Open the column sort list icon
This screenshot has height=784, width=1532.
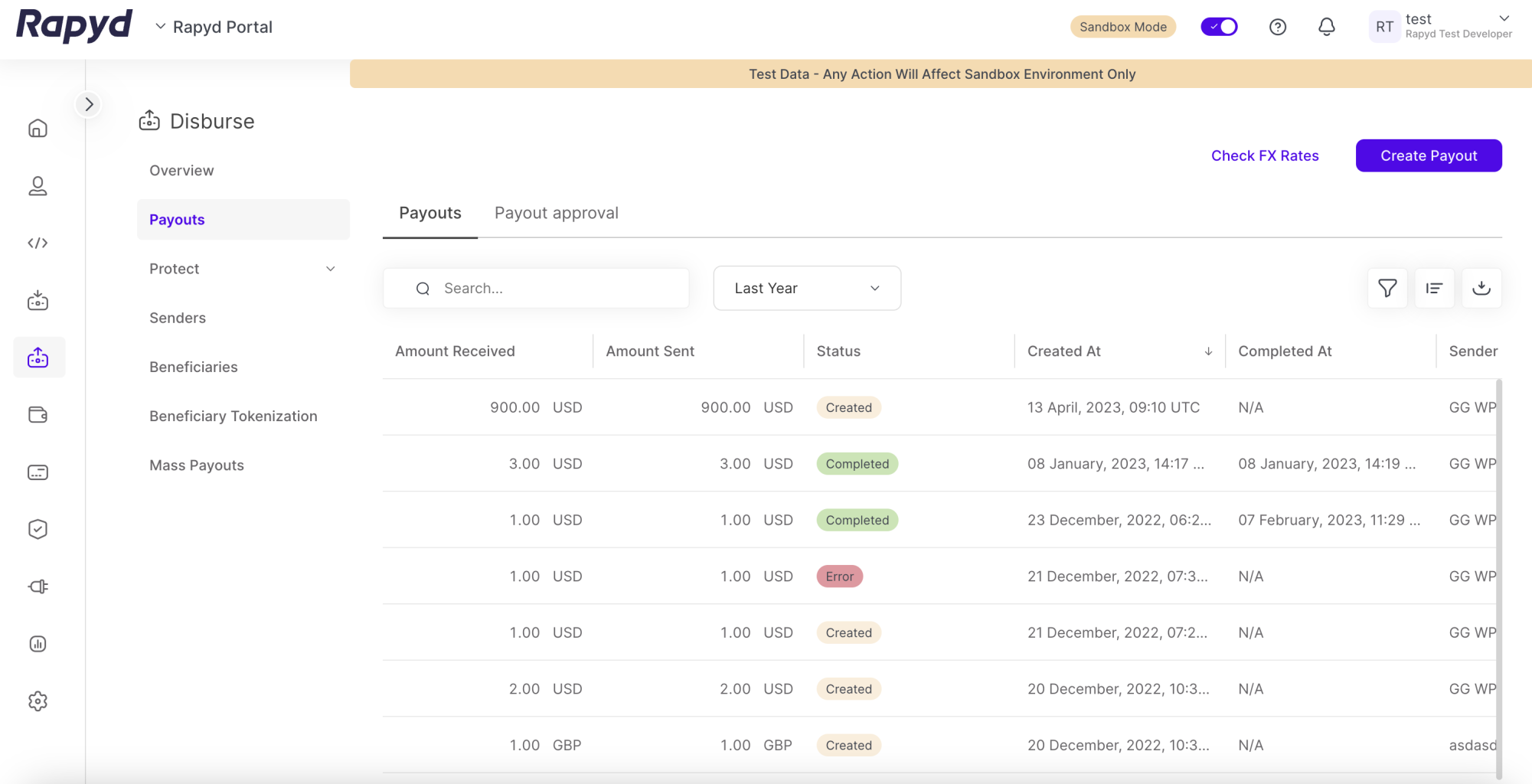[1433, 288]
